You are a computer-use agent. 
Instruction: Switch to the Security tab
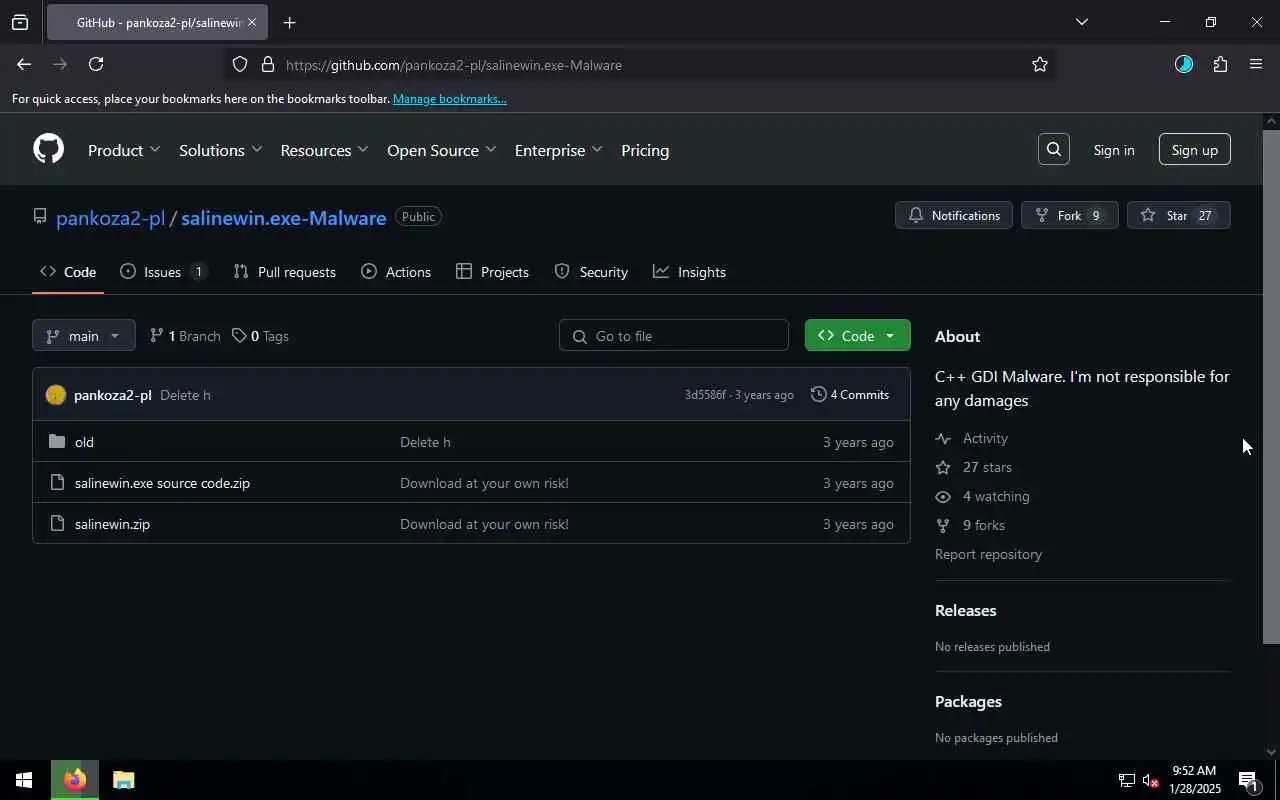(x=591, y=272)
